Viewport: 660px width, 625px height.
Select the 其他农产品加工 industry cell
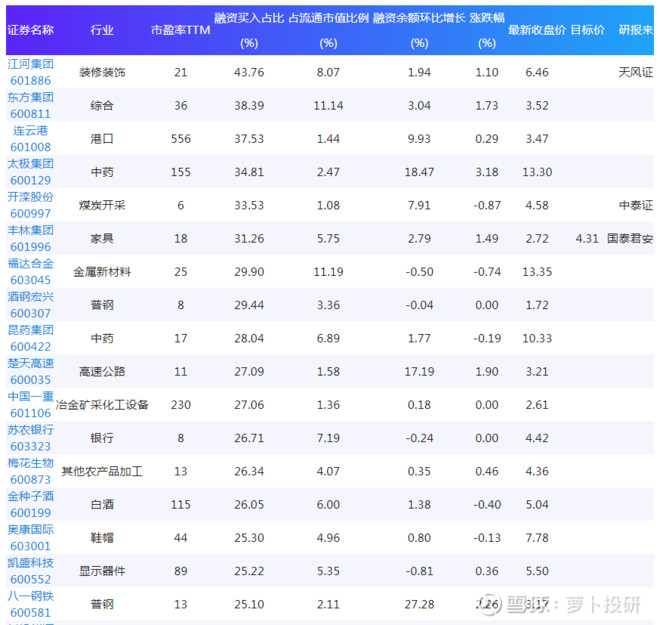click(x=102, y=471)
